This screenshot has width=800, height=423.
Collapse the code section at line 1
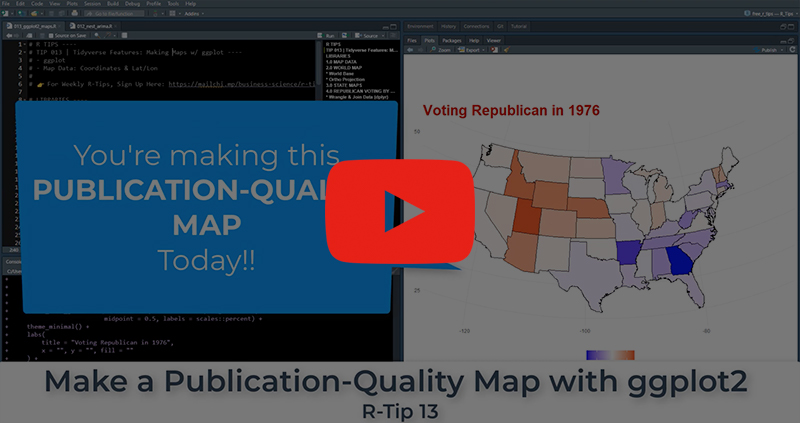click(x=24, y=44)
